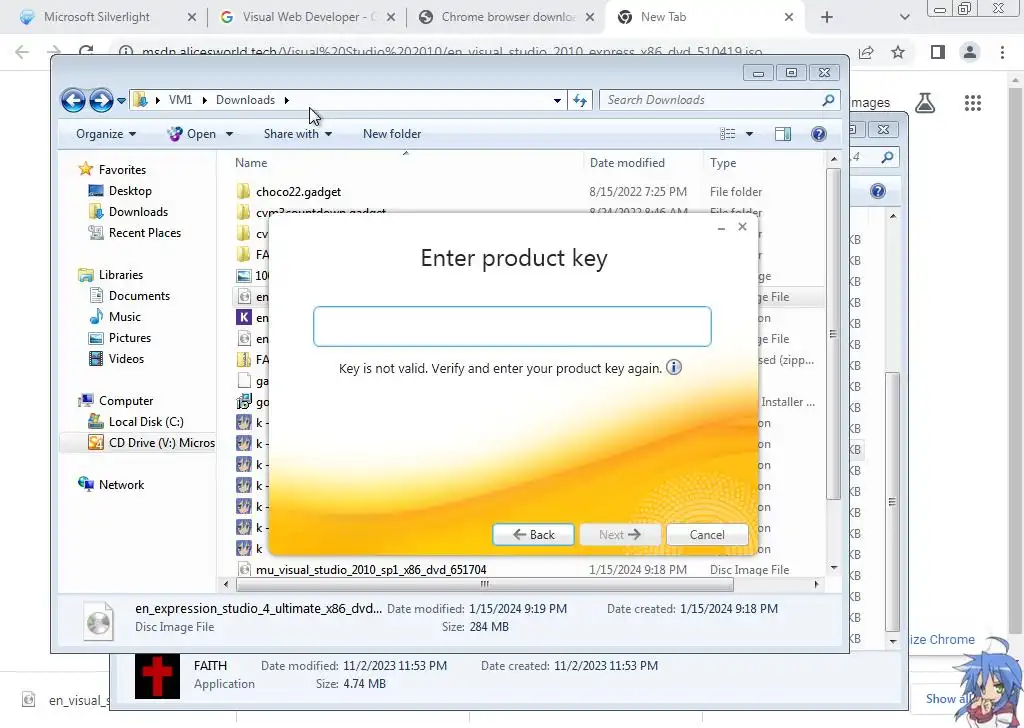The width and height of the screenshot is (1024, 728).
Task: Close the New Tab tab
Action: [x=789, y=17]
